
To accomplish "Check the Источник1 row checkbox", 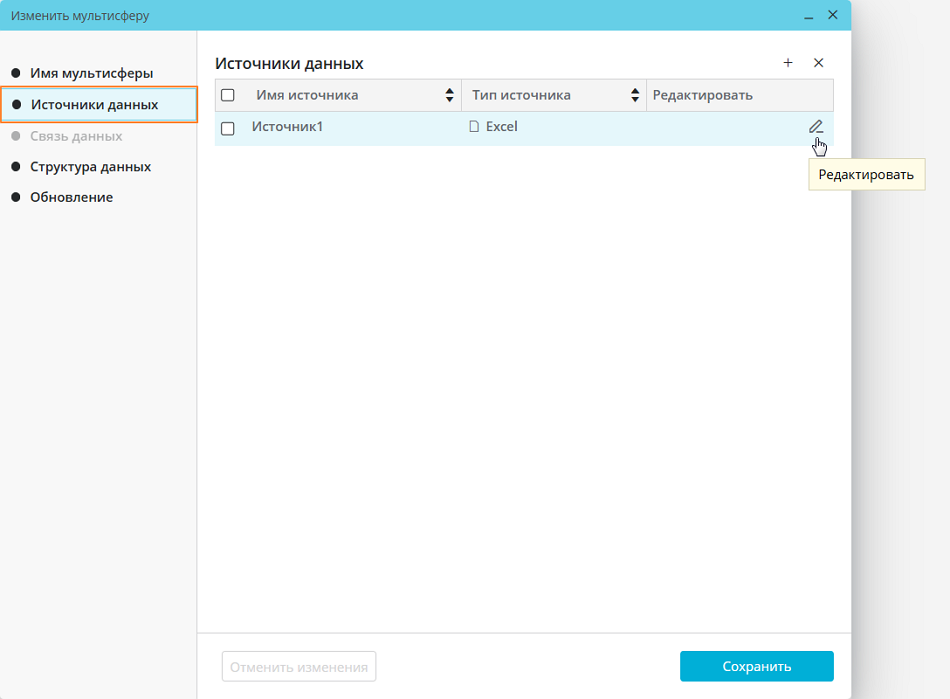I will pos(228,129).
